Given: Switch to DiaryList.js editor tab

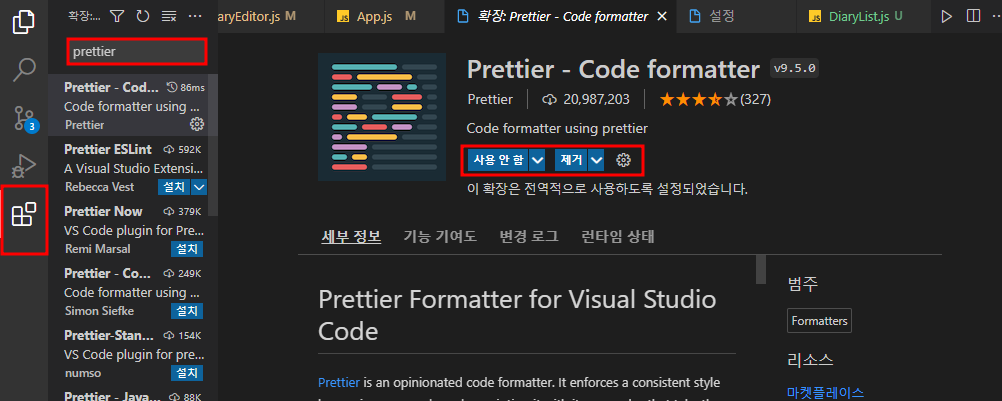Looking at the screenshot, I should [863, 17].
